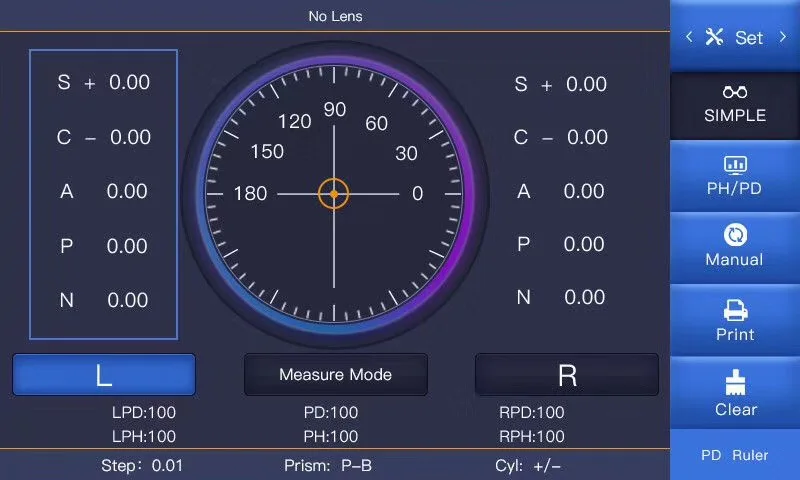Click the PD:100 readout

coord(331,412)
